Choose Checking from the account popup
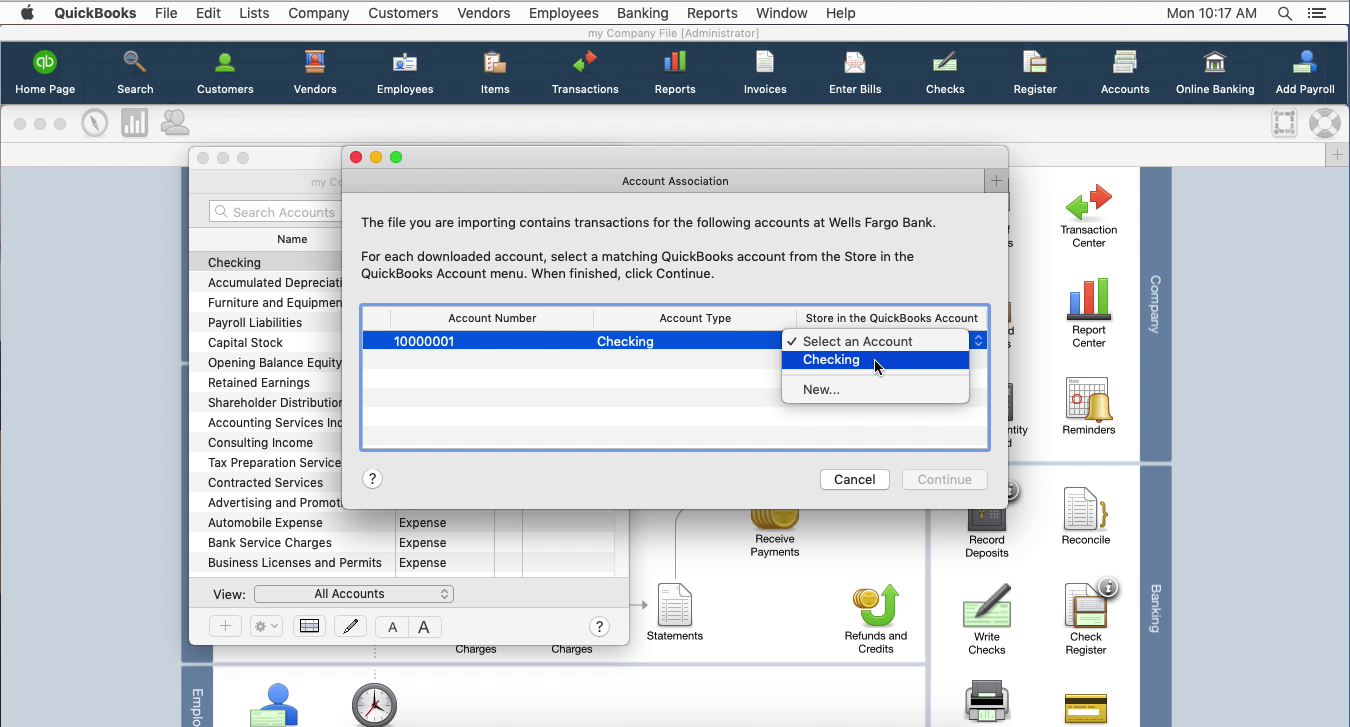This screenshot has width=1350, height=727. pos(875,360)
